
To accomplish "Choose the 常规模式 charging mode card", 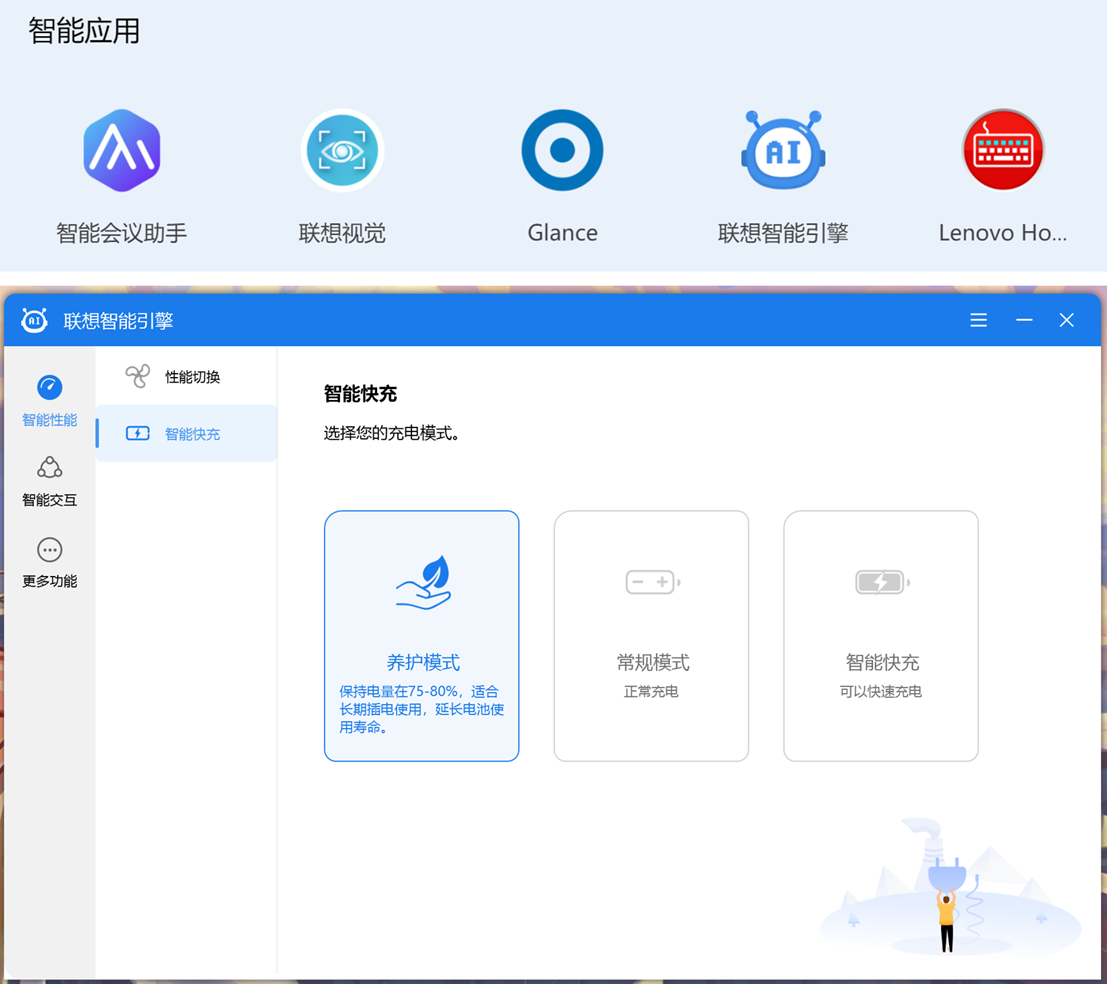I will 651,636.
